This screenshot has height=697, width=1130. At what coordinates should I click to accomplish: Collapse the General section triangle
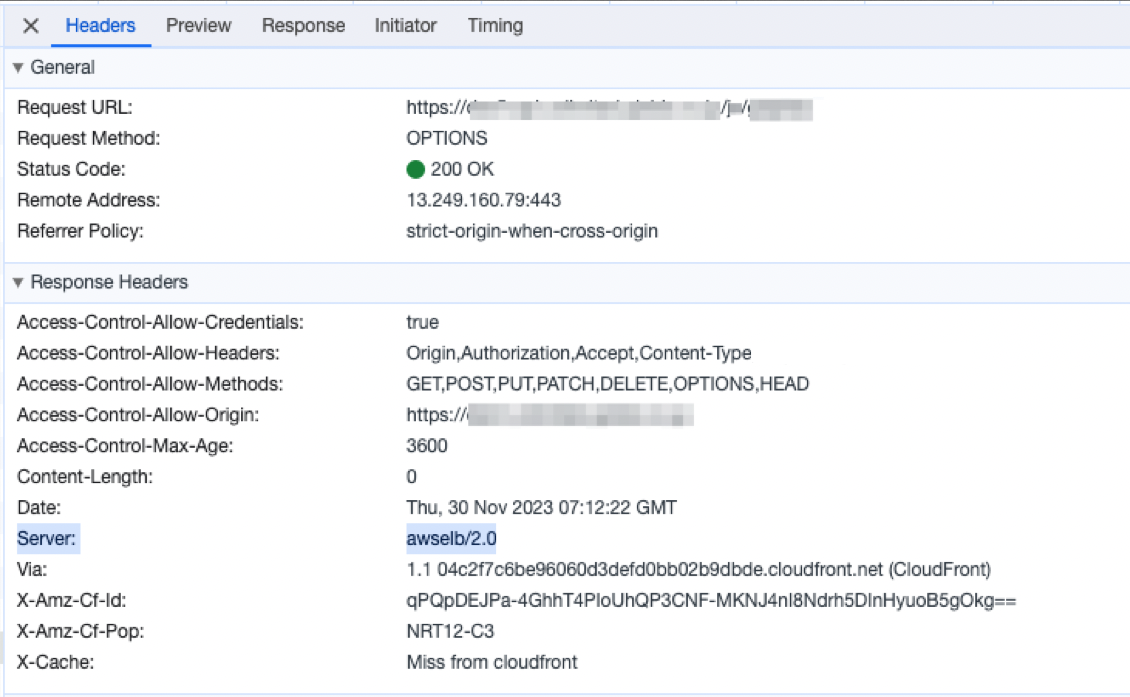tap(18, 68)
